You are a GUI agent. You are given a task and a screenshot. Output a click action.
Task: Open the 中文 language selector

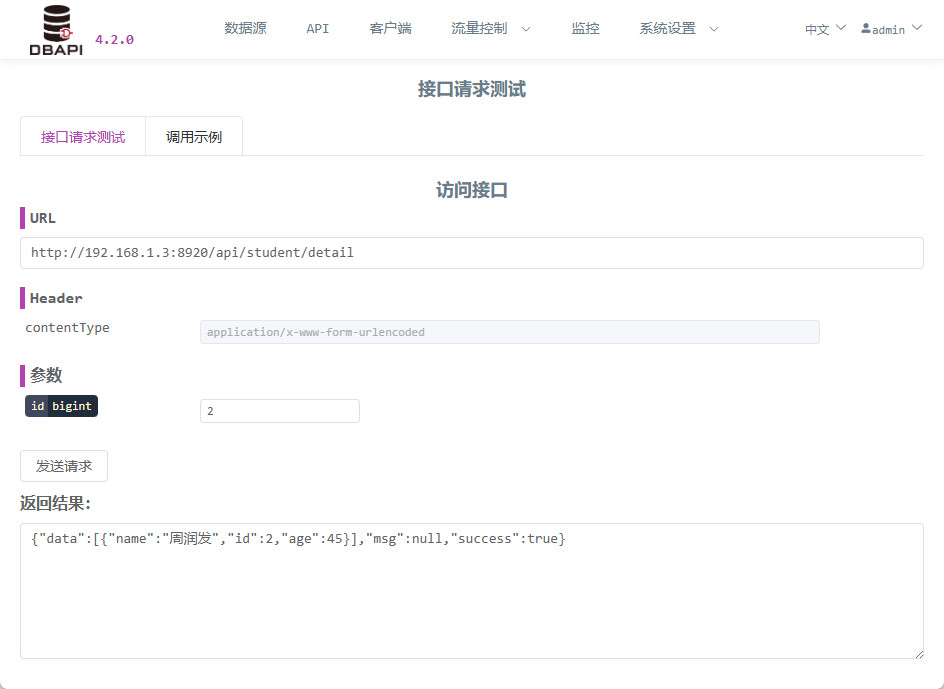825,29
